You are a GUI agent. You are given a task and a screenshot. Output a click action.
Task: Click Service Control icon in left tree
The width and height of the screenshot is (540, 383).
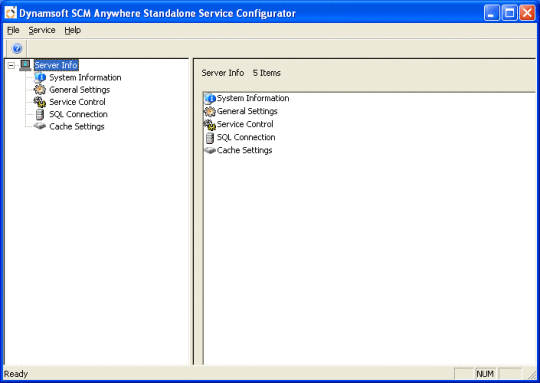(x=40, y=102)
